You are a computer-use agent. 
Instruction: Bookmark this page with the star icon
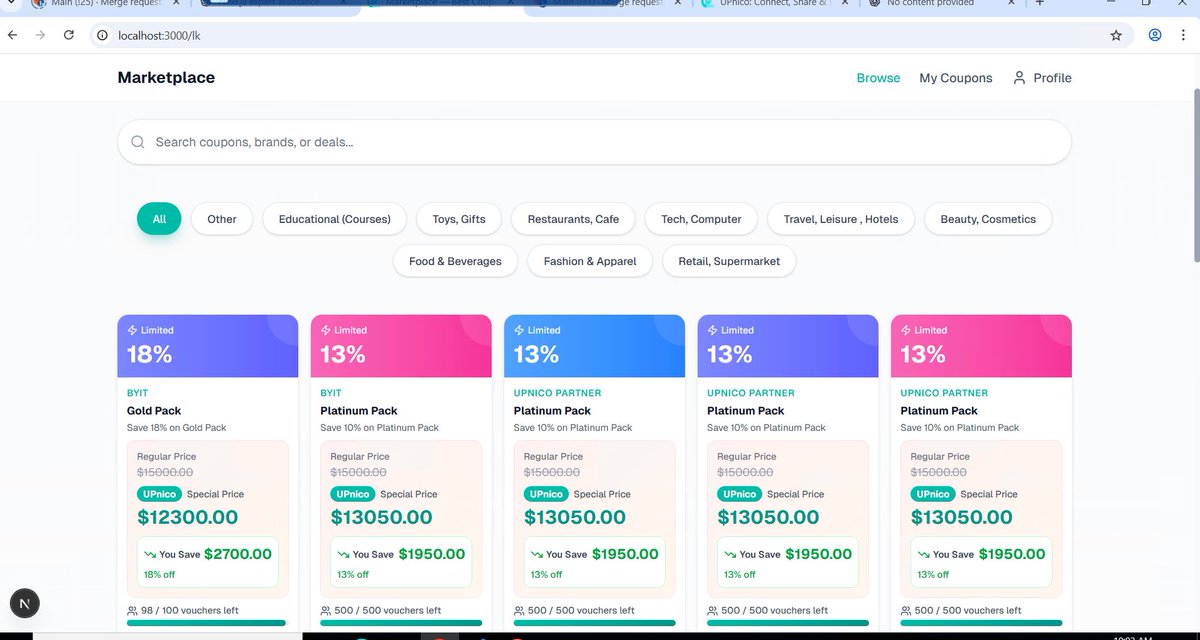[1116, 35]
